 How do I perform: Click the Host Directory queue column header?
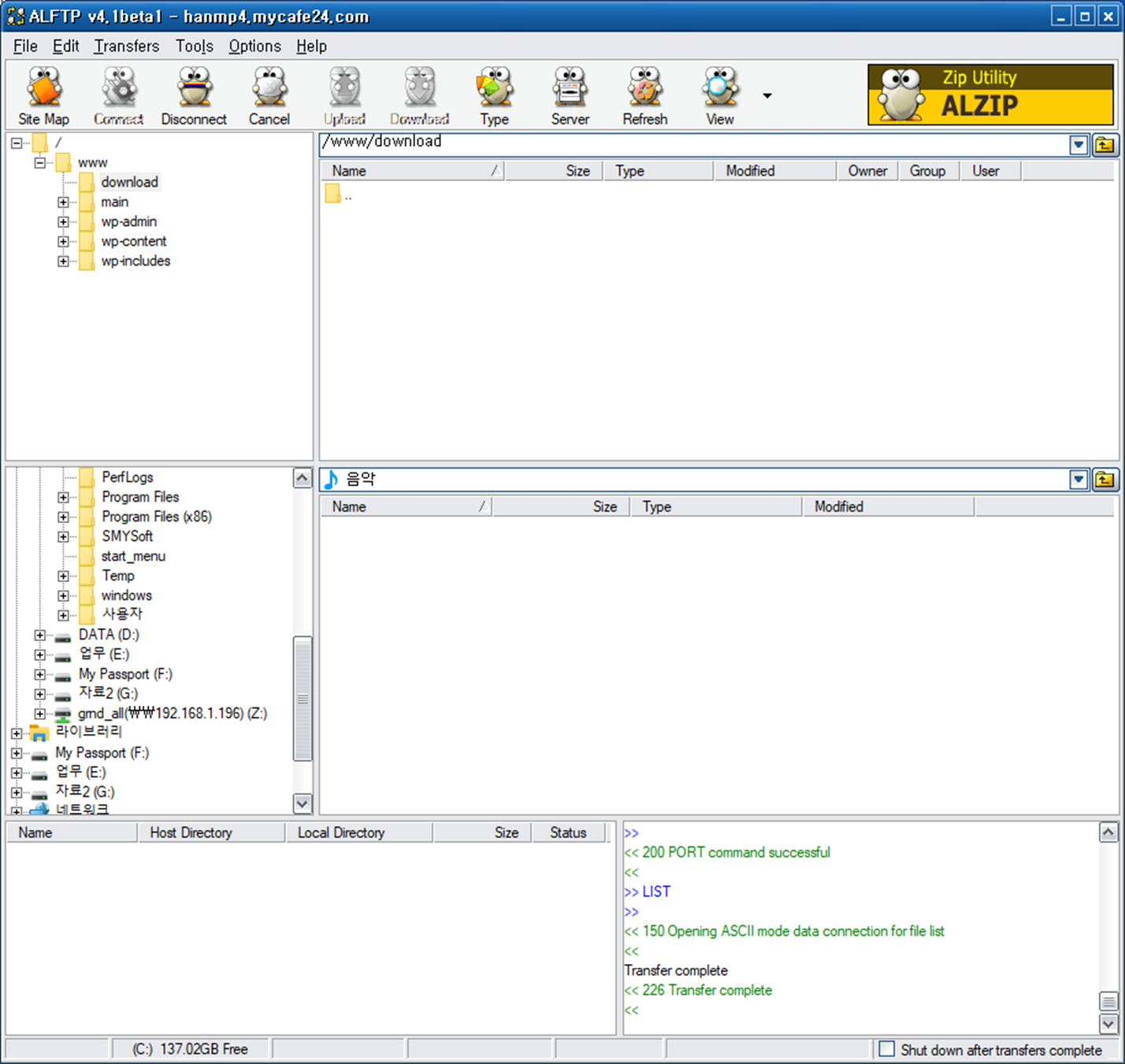pos(211,832)
